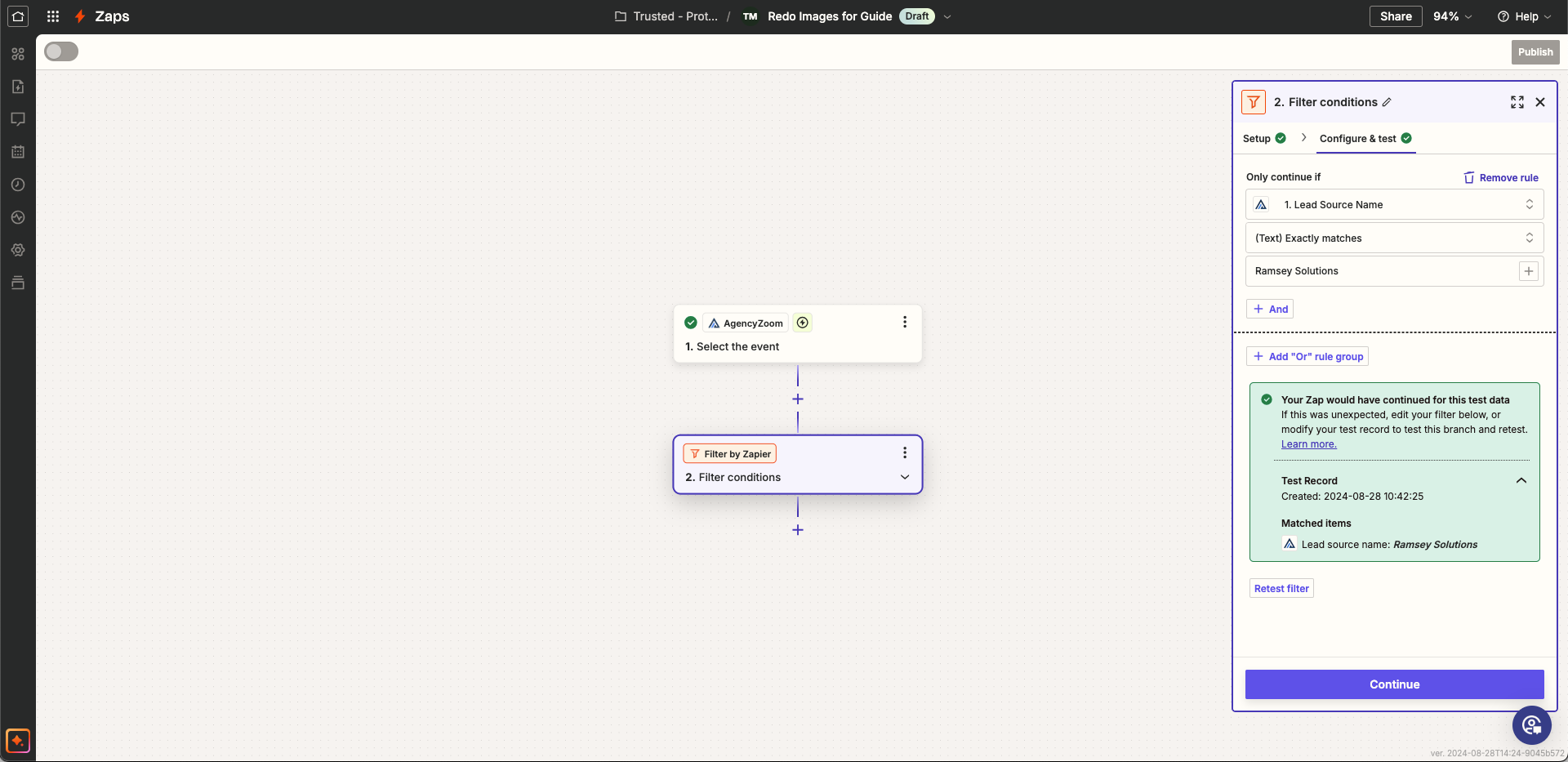The width and height of the screenshot is (1568, 762).
Task: Collapse the Test Record section
Action: point(1521,480)
